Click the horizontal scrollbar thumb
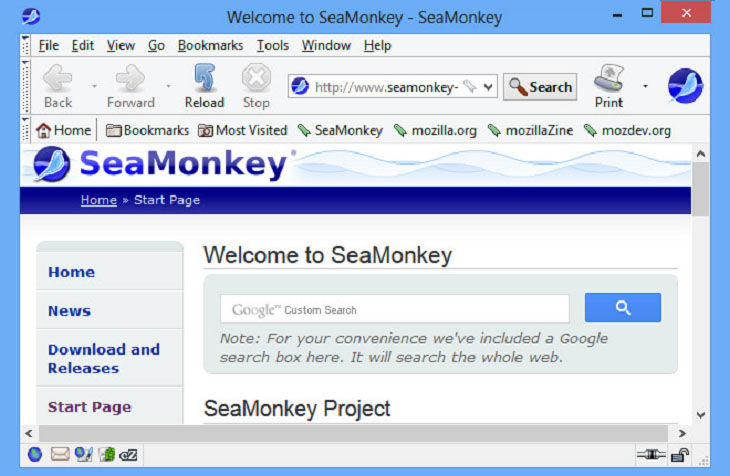Viewport: 730px width, 476px height. pyautogui.click(x=353, y=433)
